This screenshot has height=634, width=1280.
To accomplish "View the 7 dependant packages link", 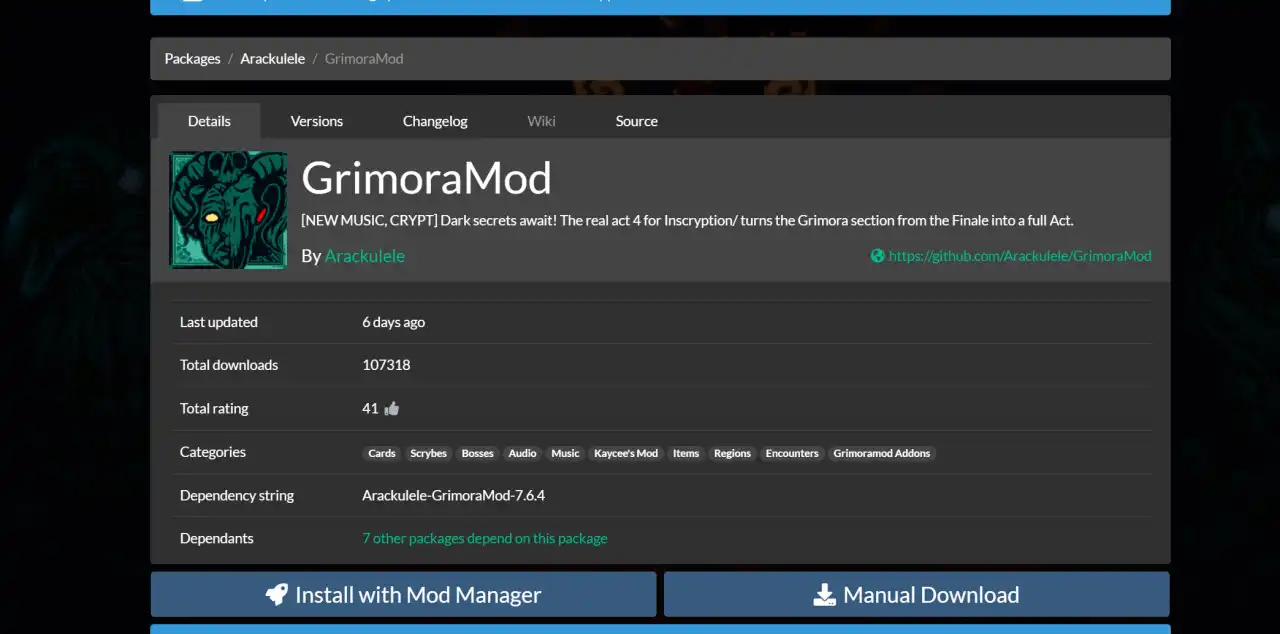I will (x=485, y=538).
